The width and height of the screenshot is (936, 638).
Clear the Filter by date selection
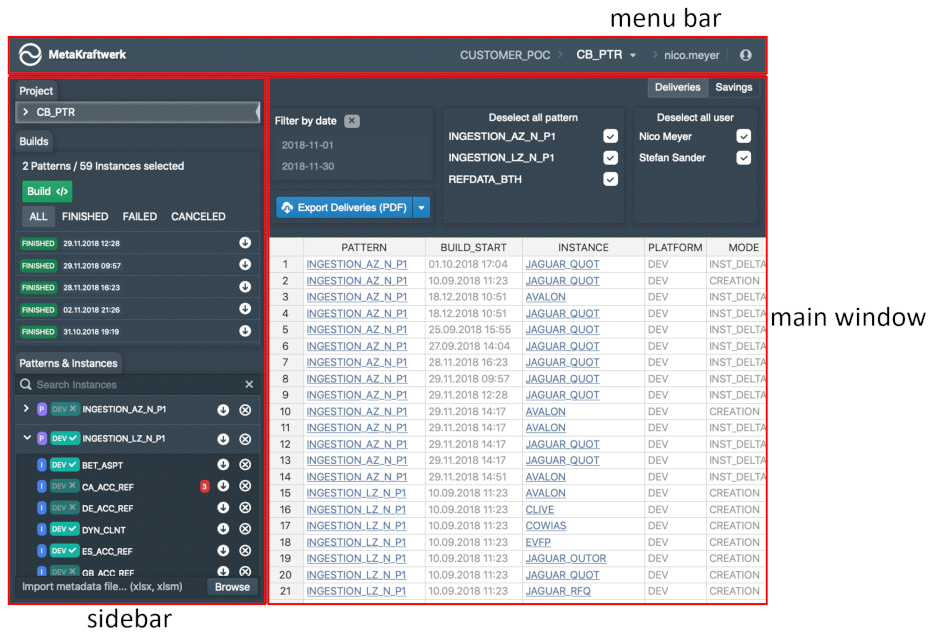[x=351, y=121]
